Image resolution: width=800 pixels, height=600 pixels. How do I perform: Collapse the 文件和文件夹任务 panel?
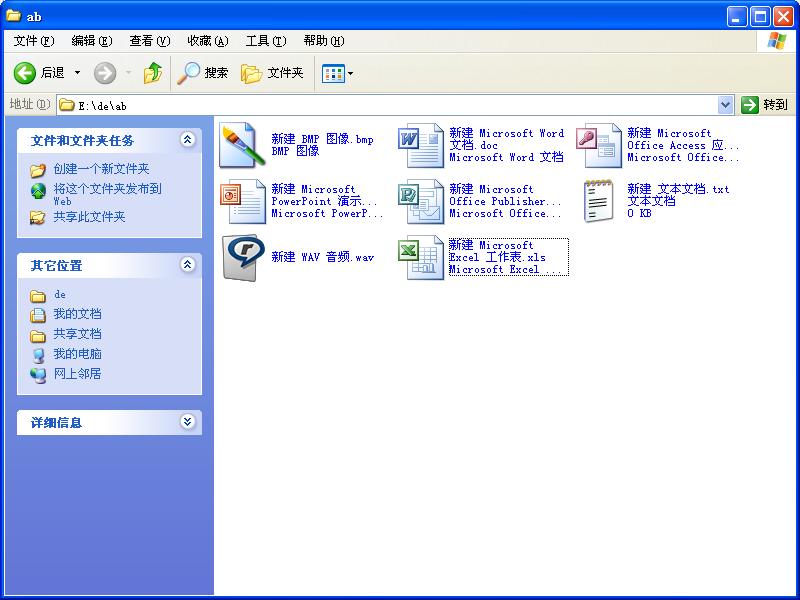pos(188,139)
